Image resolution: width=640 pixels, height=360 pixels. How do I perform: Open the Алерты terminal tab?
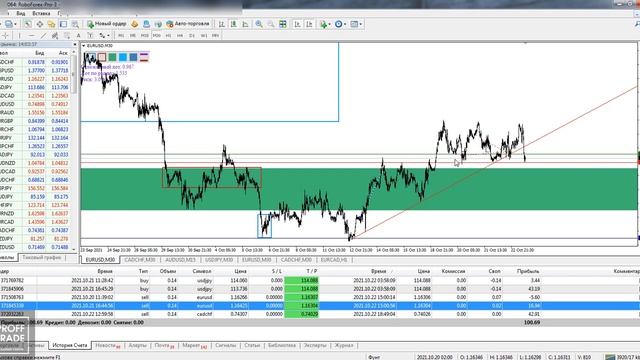[x=138, y=345]
